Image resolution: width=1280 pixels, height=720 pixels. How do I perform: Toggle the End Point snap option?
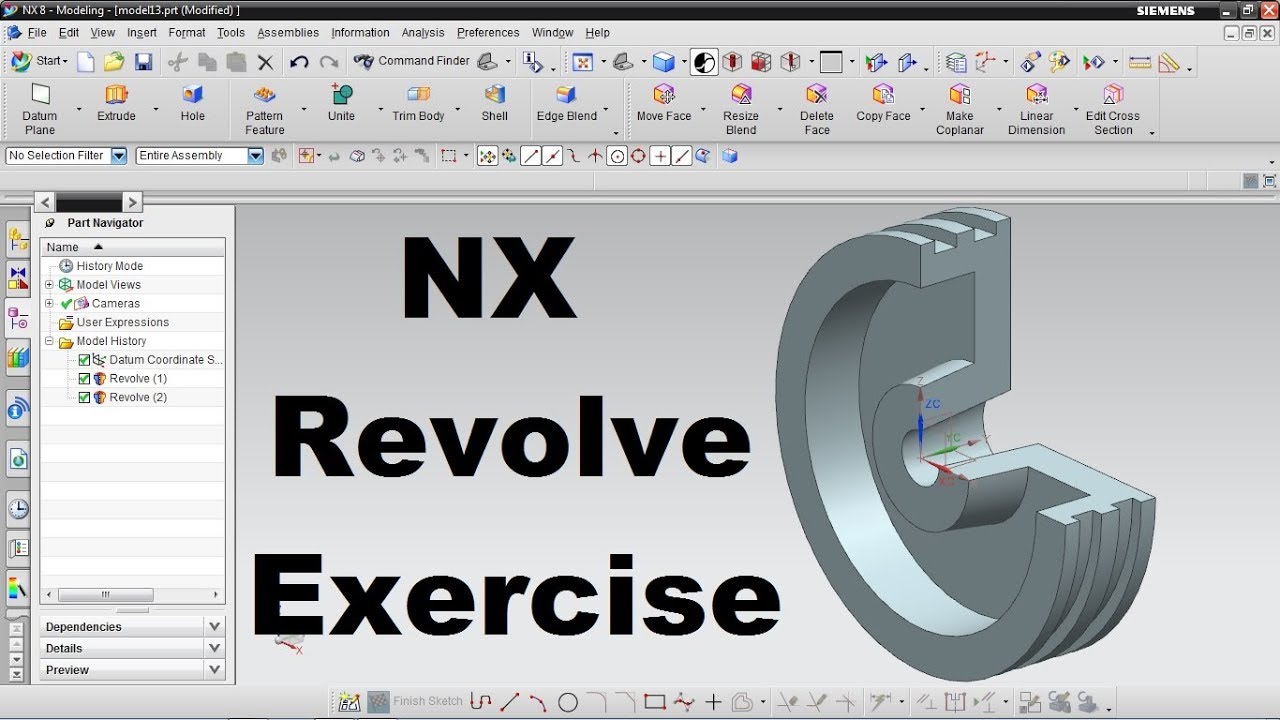530,156
